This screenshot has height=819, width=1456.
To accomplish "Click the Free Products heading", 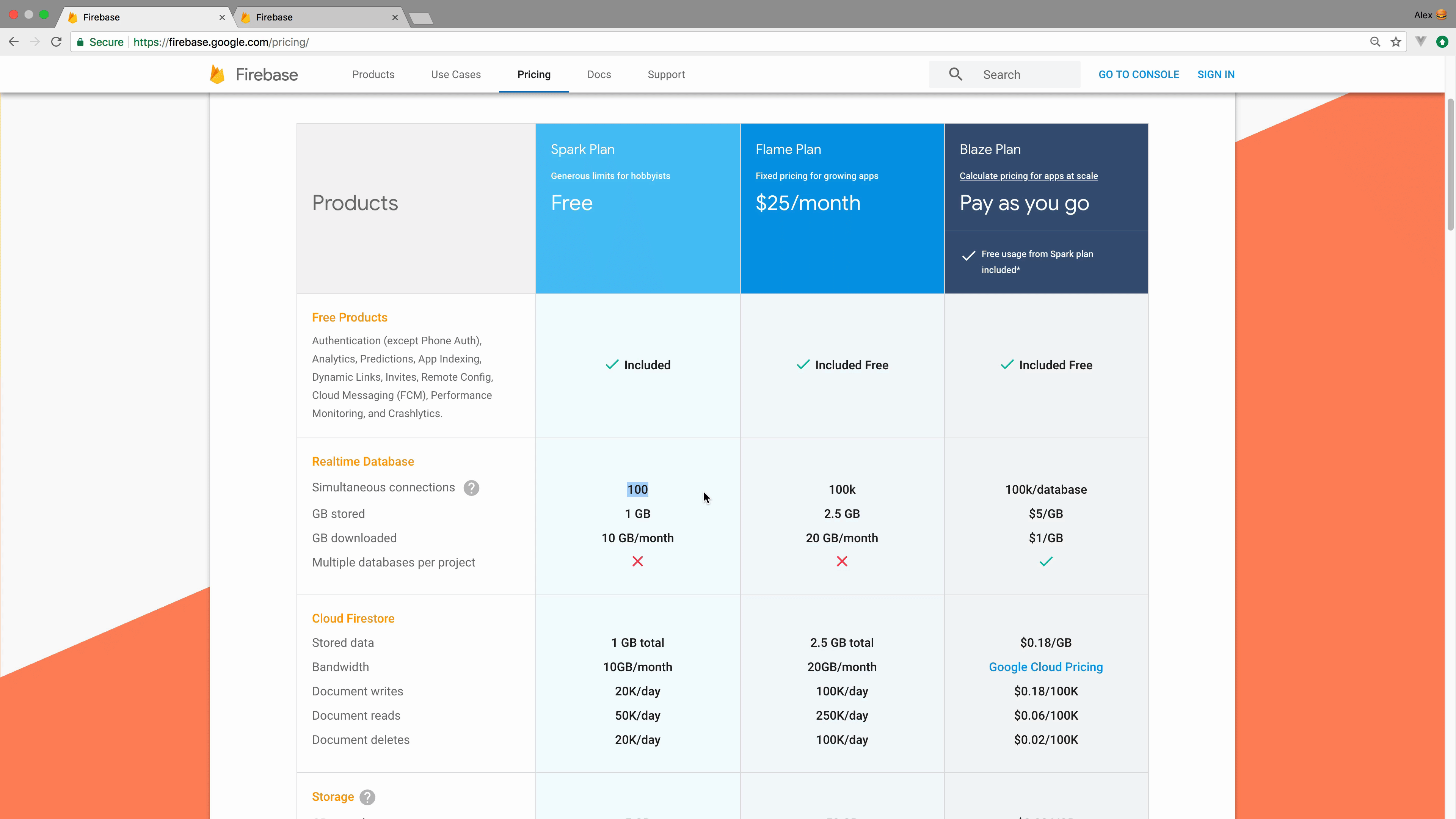I will tap(349, 317).
